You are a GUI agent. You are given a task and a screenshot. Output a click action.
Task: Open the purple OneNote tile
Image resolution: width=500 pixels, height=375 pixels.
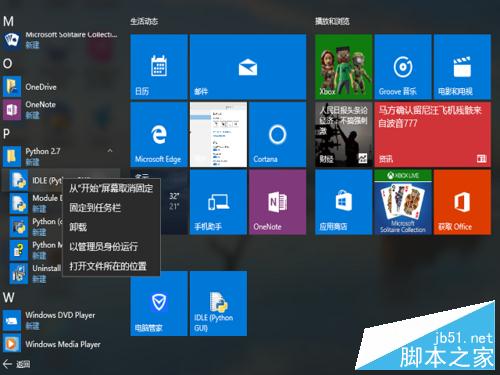(x=277, y=202)
